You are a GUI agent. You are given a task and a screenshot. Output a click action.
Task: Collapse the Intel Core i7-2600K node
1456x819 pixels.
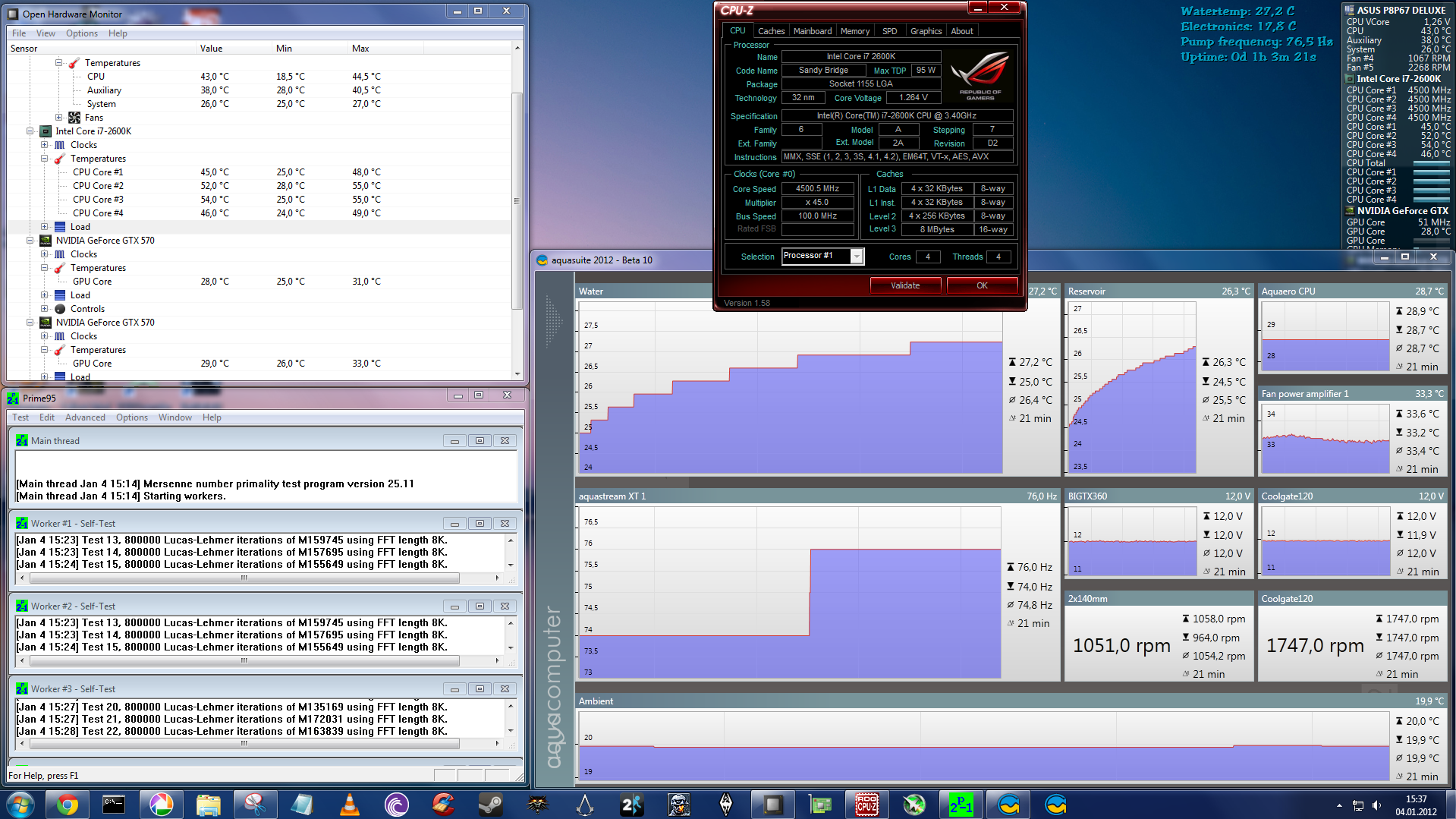[x=30, y=131]
